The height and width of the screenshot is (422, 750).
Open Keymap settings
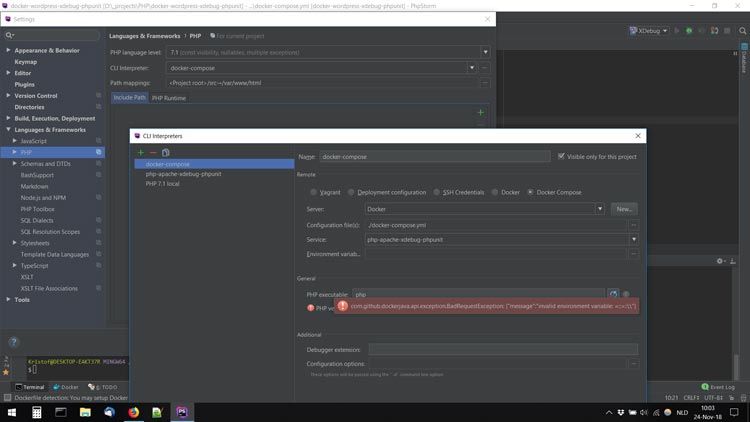[x=26, y=62]
